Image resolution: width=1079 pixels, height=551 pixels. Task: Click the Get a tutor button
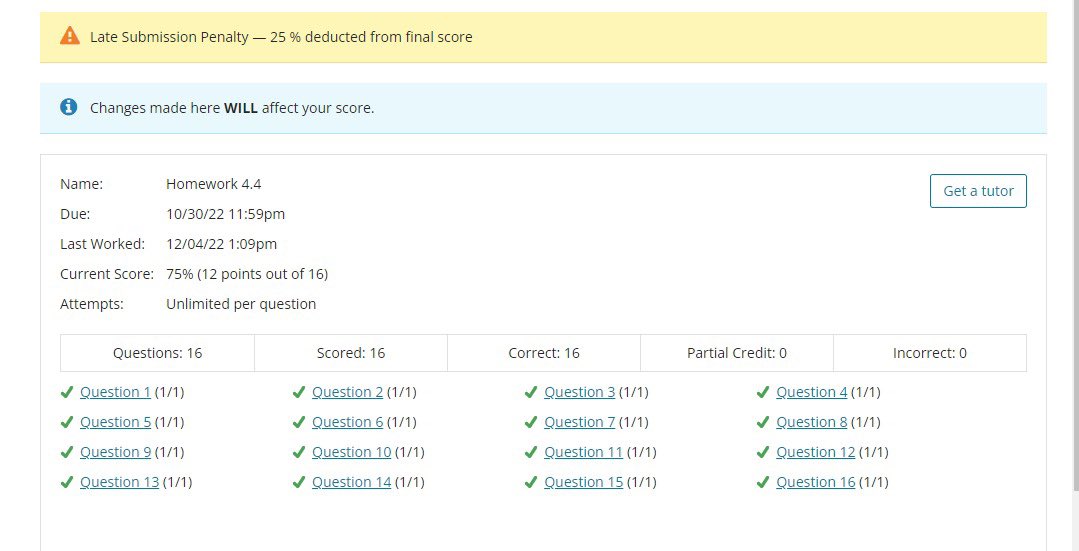[x=978, y=191]
